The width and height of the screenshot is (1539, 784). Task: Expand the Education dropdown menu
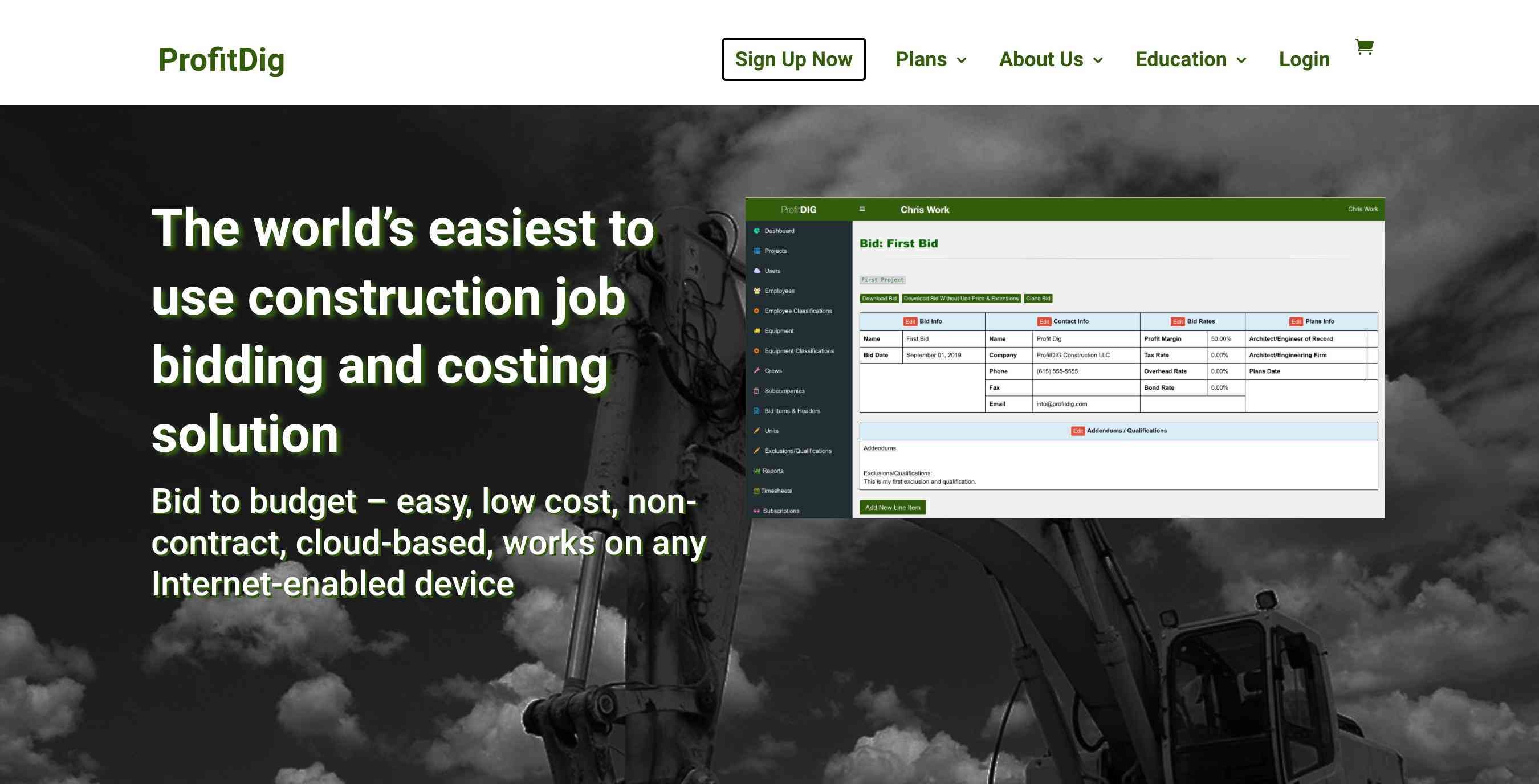point(1191,59)
